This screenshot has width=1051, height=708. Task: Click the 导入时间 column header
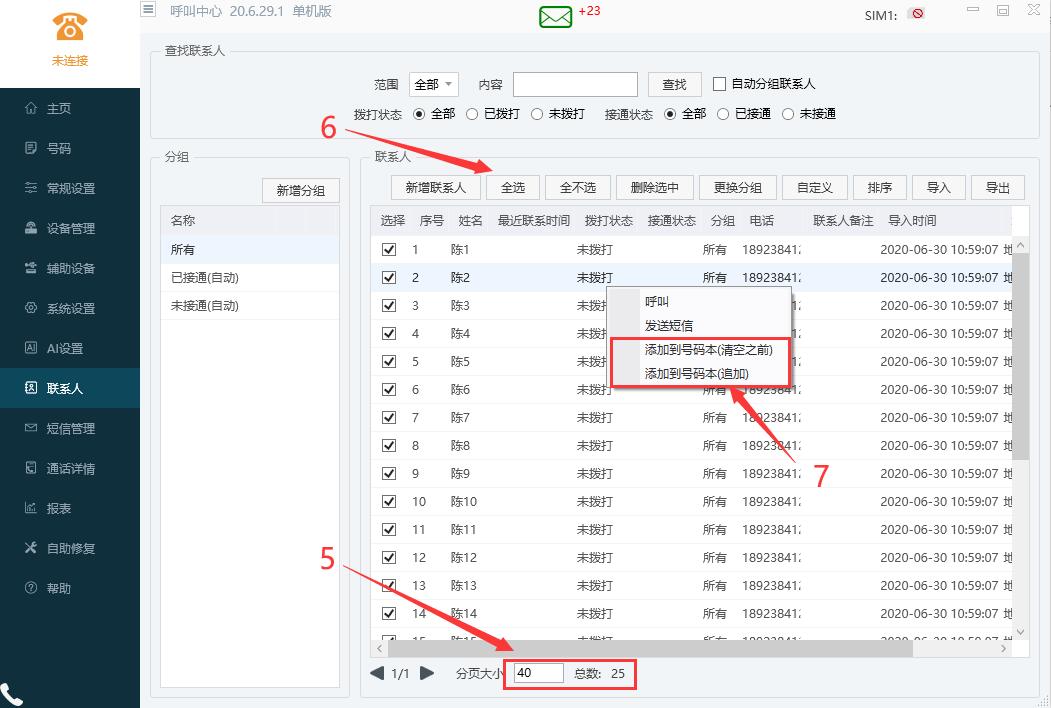click(x=912, y=221)
